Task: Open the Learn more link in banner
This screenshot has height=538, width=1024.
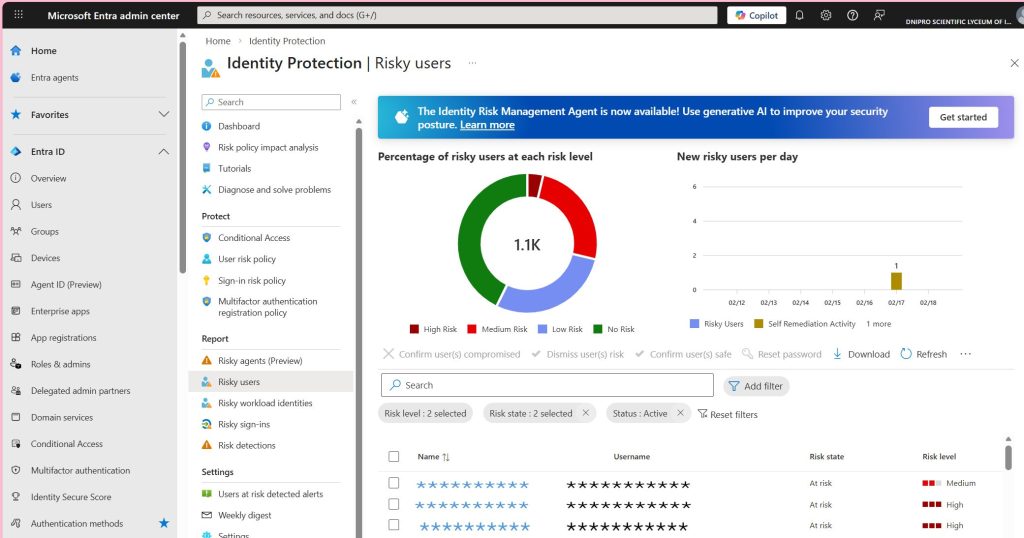Action: tap(487, 125)
